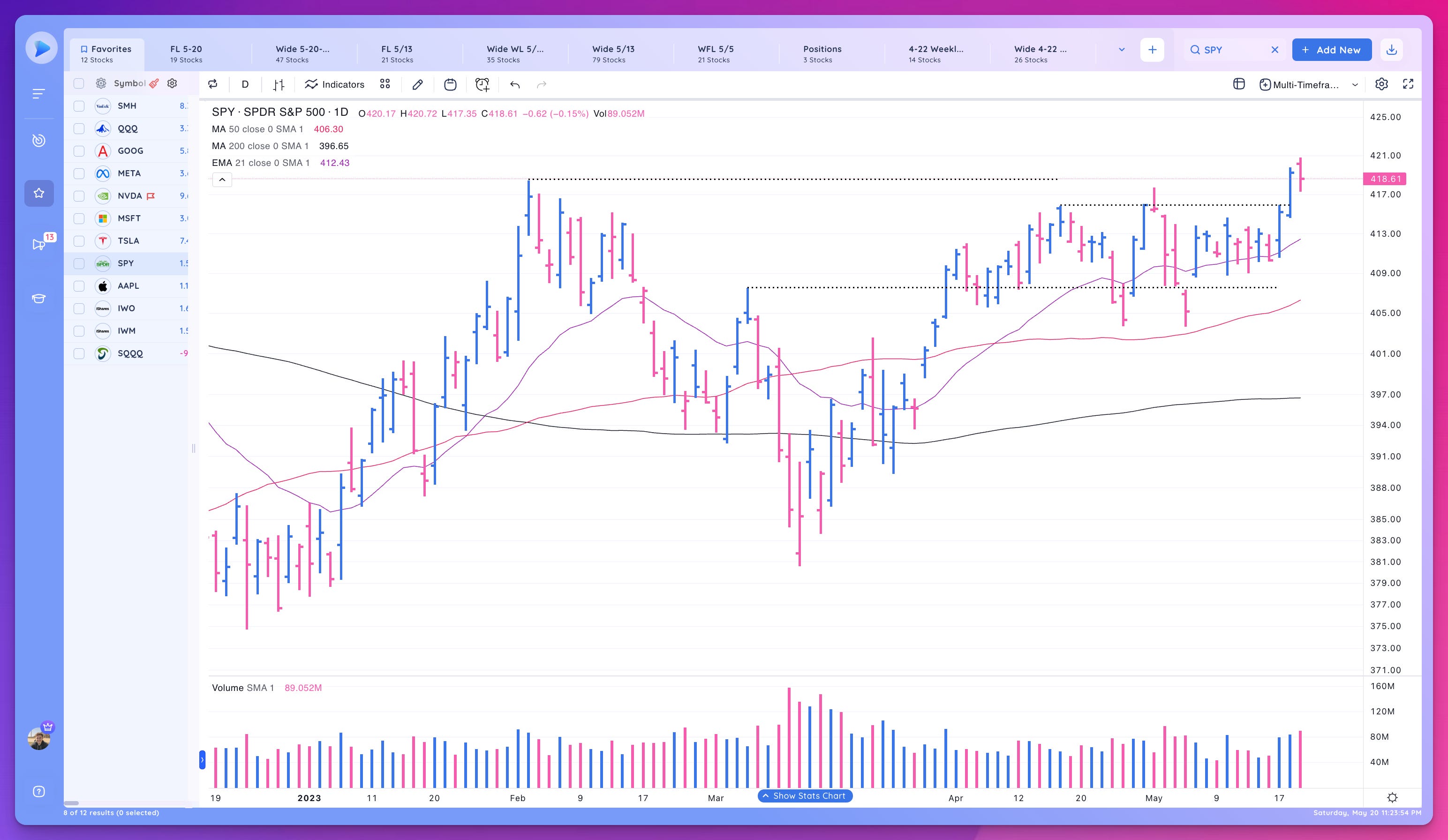Image resolution: width=1448 pixels, height=840 pixels.
Task: Open the user profile avatar
Action: (x=39, y=738)
